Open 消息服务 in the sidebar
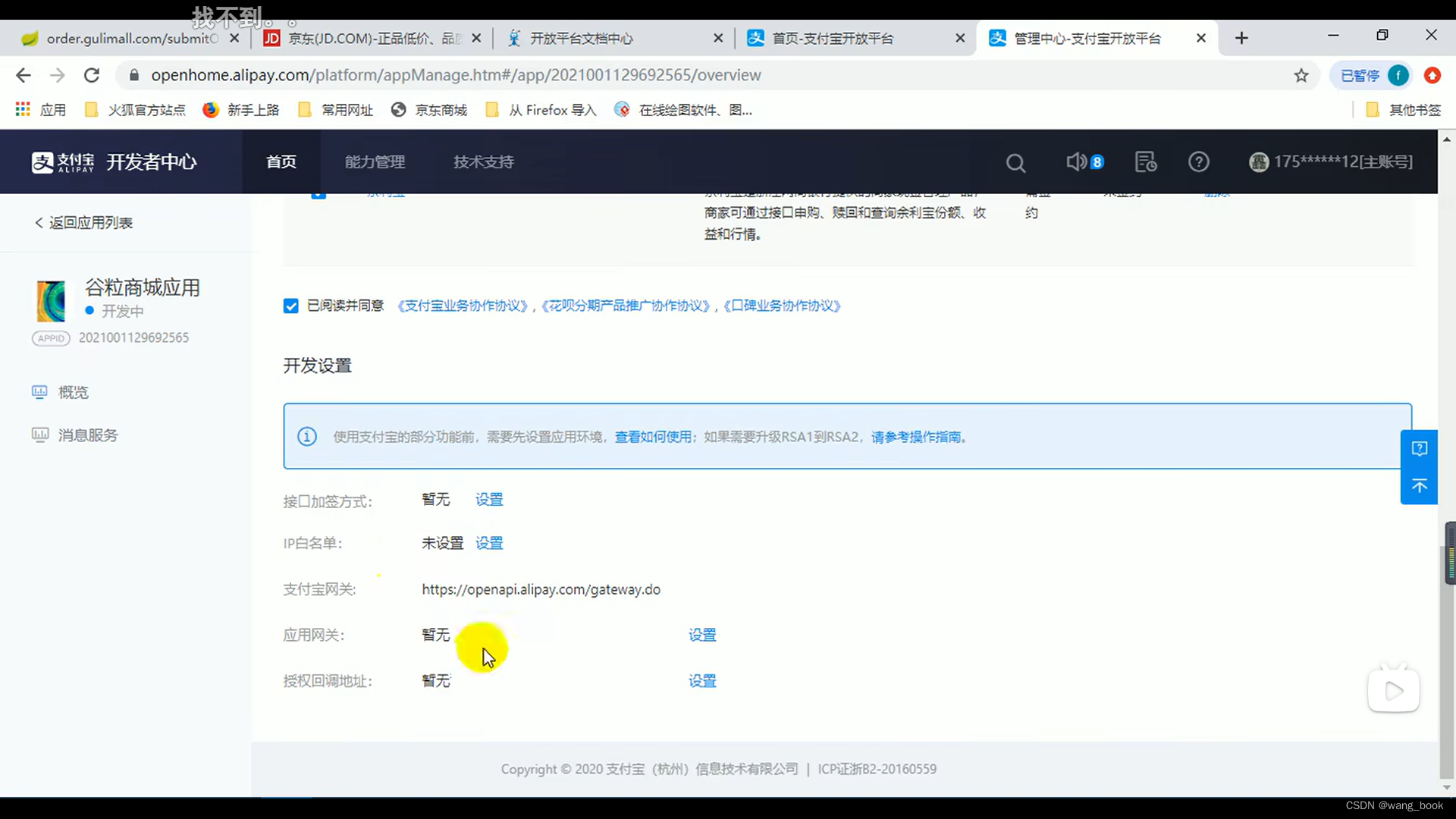 (74, 435)
